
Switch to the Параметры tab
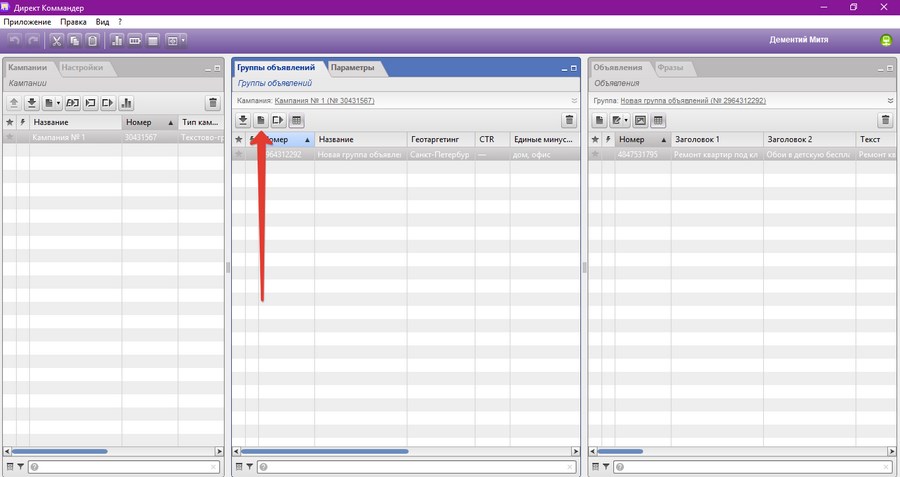coord(352,68)
